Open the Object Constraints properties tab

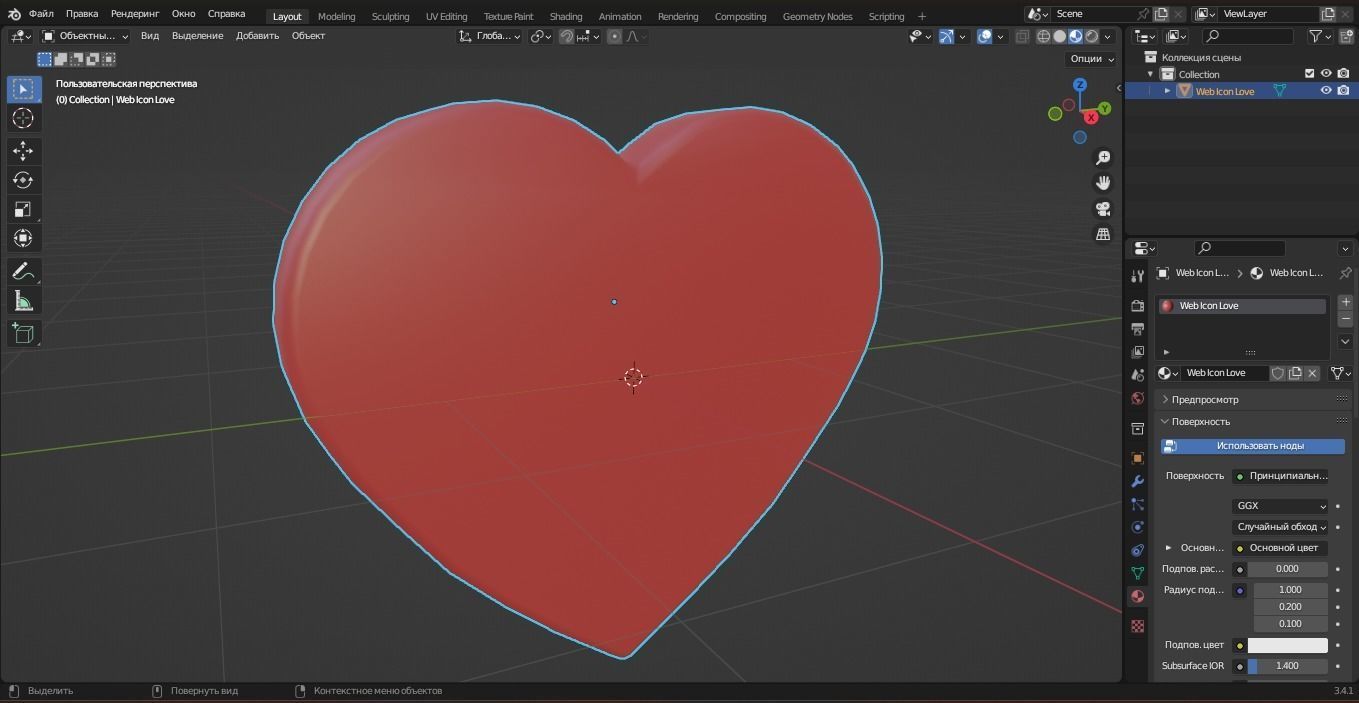tap(1137, 550)
